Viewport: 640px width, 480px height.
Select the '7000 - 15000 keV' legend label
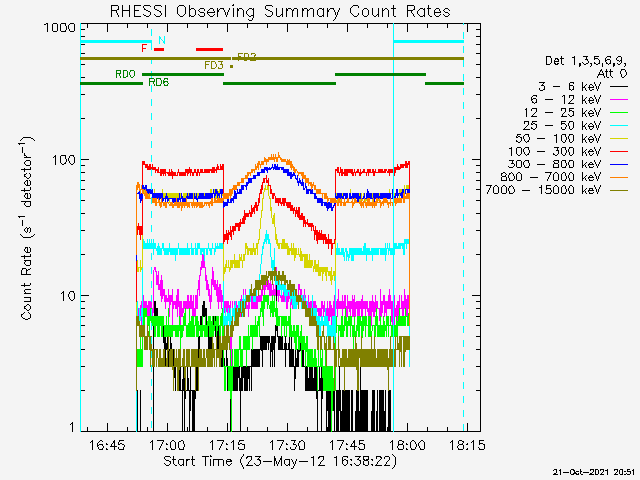(544, 190)
